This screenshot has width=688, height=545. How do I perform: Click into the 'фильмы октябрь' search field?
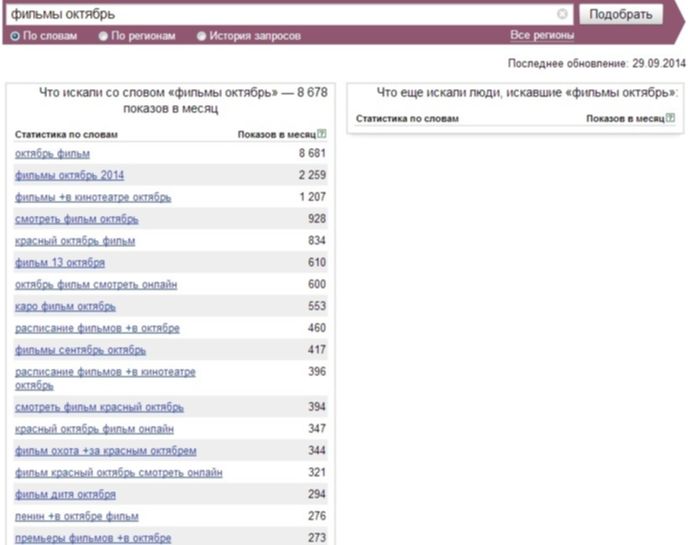pyautogui.click(x=280, y=15)
